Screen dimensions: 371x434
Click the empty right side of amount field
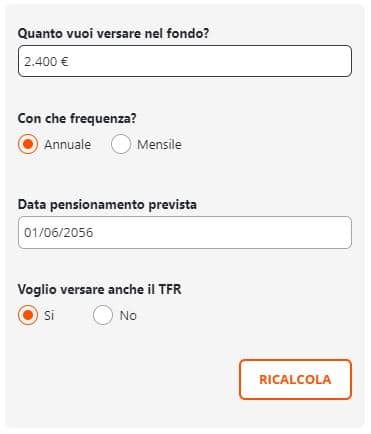[x=267, y=61]
